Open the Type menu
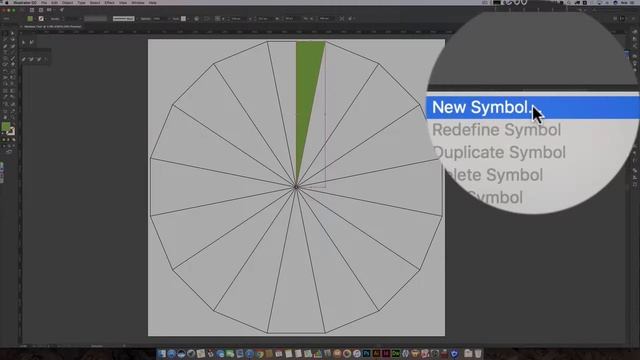Image resolution: width=640 pixels, height=360 pixels. tap(82, 2)
